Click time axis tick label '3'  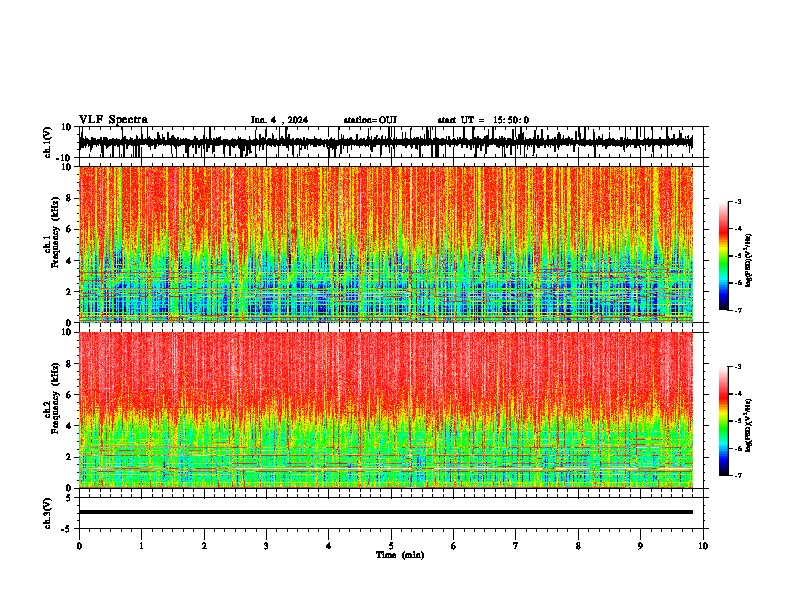266,546
